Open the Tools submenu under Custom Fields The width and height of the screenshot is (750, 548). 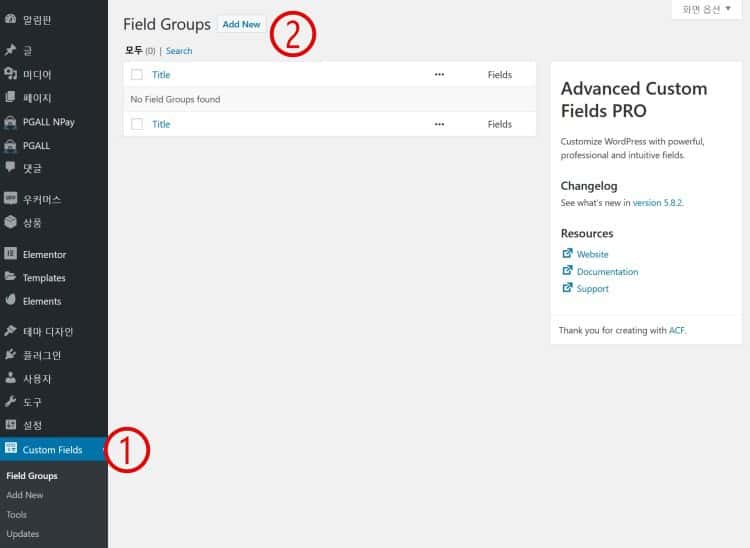pyautogui.click(x=16, y=514)
